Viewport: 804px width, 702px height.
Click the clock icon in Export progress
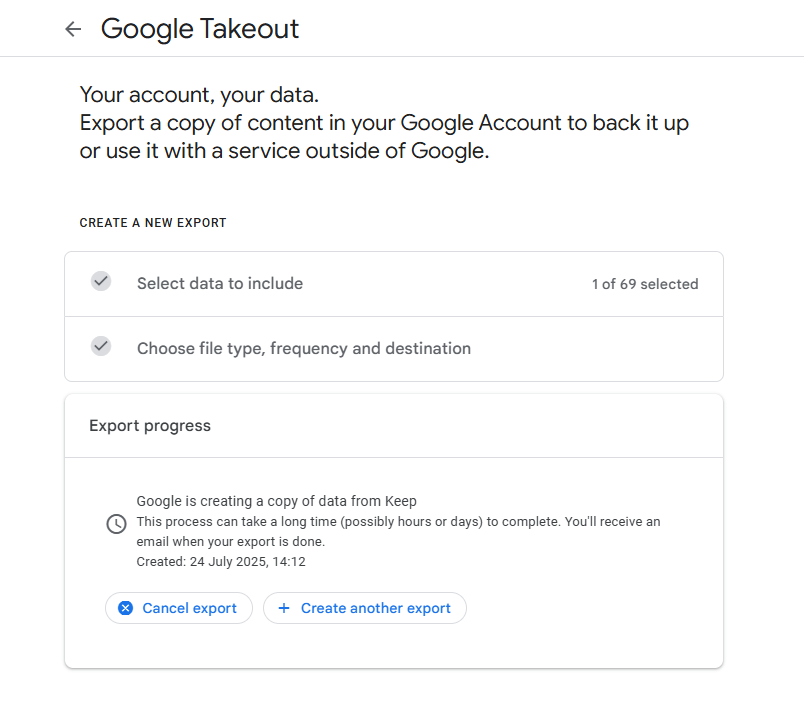[x=116, y=524]
